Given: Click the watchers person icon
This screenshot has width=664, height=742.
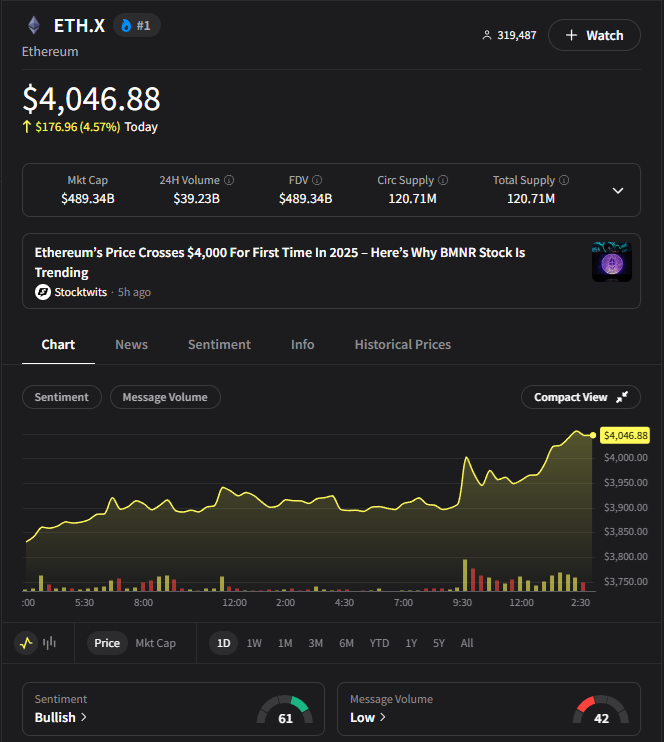Looking at the screenshot, I should coord(487,35).
